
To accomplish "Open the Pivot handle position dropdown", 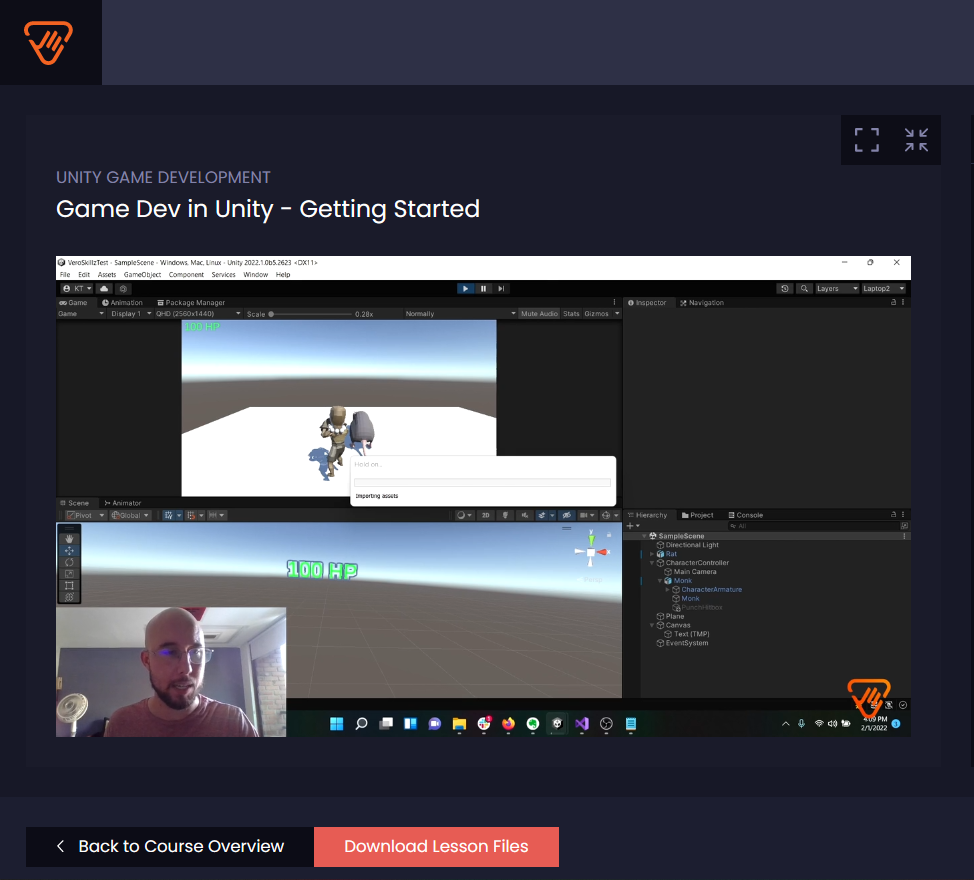I will (x=86, y=515).
